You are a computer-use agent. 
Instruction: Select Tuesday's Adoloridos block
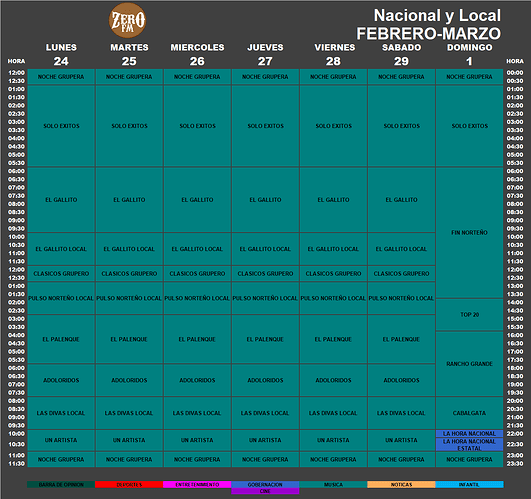coord(129,380)
